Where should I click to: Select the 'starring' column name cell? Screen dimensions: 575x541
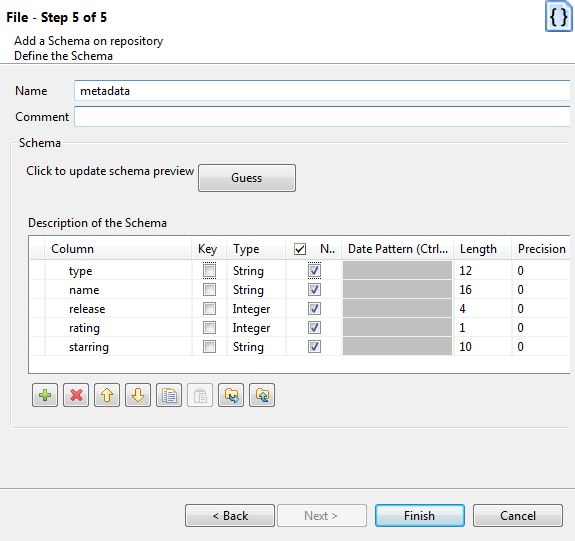[x=118, y=347]
